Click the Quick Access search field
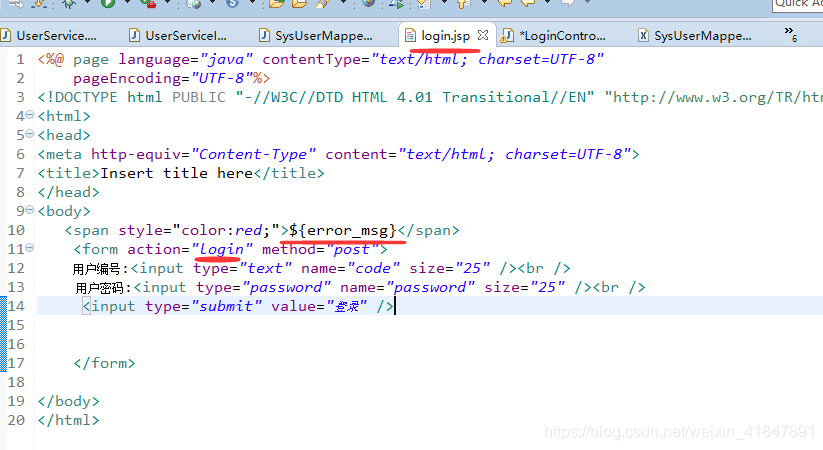Viewport: 823px width, 450px height. pos(798,4)
